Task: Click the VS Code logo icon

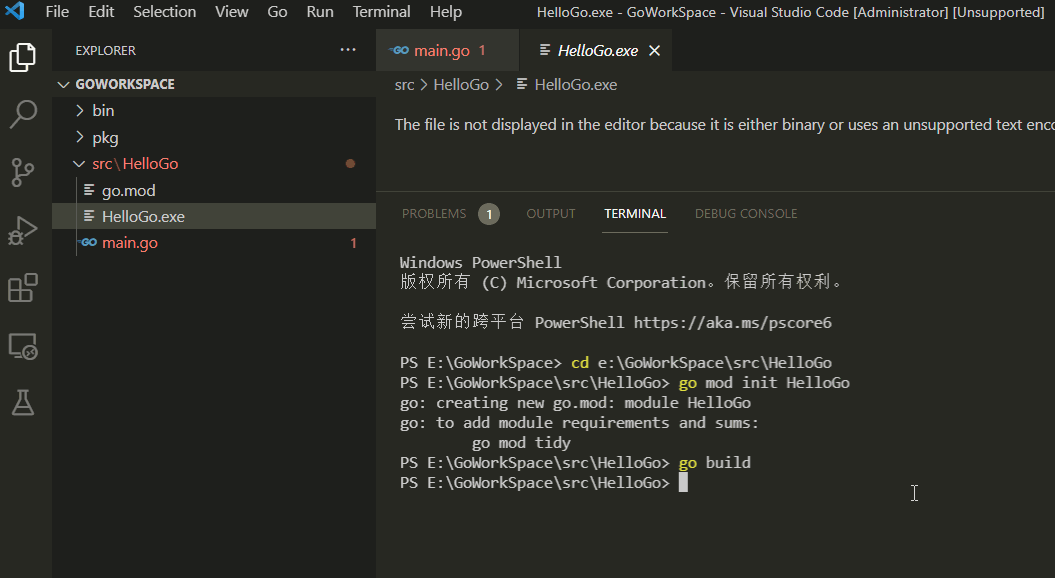Action: [x=15, y=11]
